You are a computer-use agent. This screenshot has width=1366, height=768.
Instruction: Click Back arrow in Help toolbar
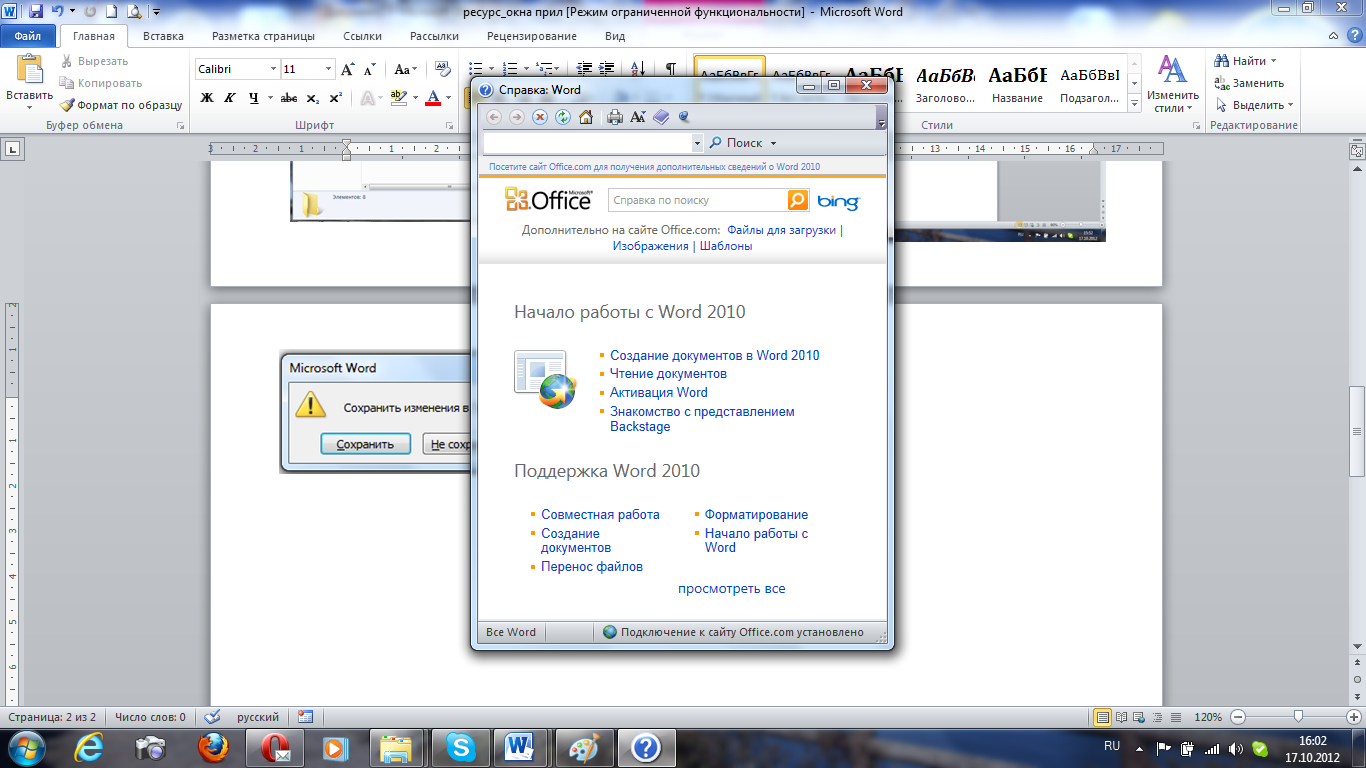point(493,117)
